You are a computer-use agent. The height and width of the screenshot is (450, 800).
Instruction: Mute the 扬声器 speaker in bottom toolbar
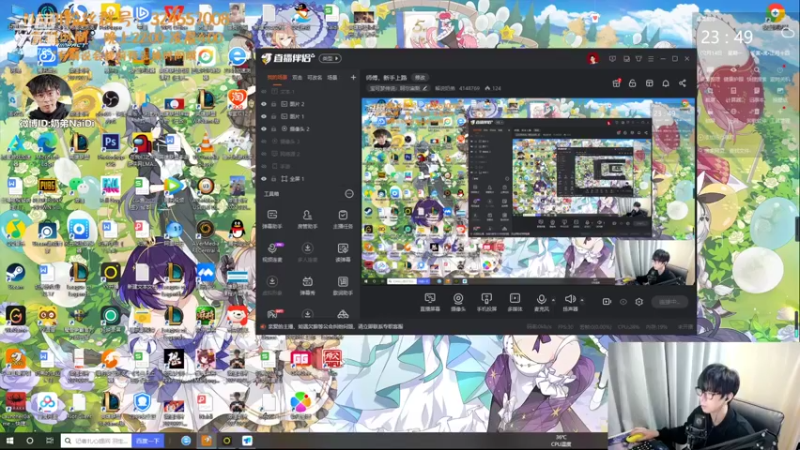570,302
